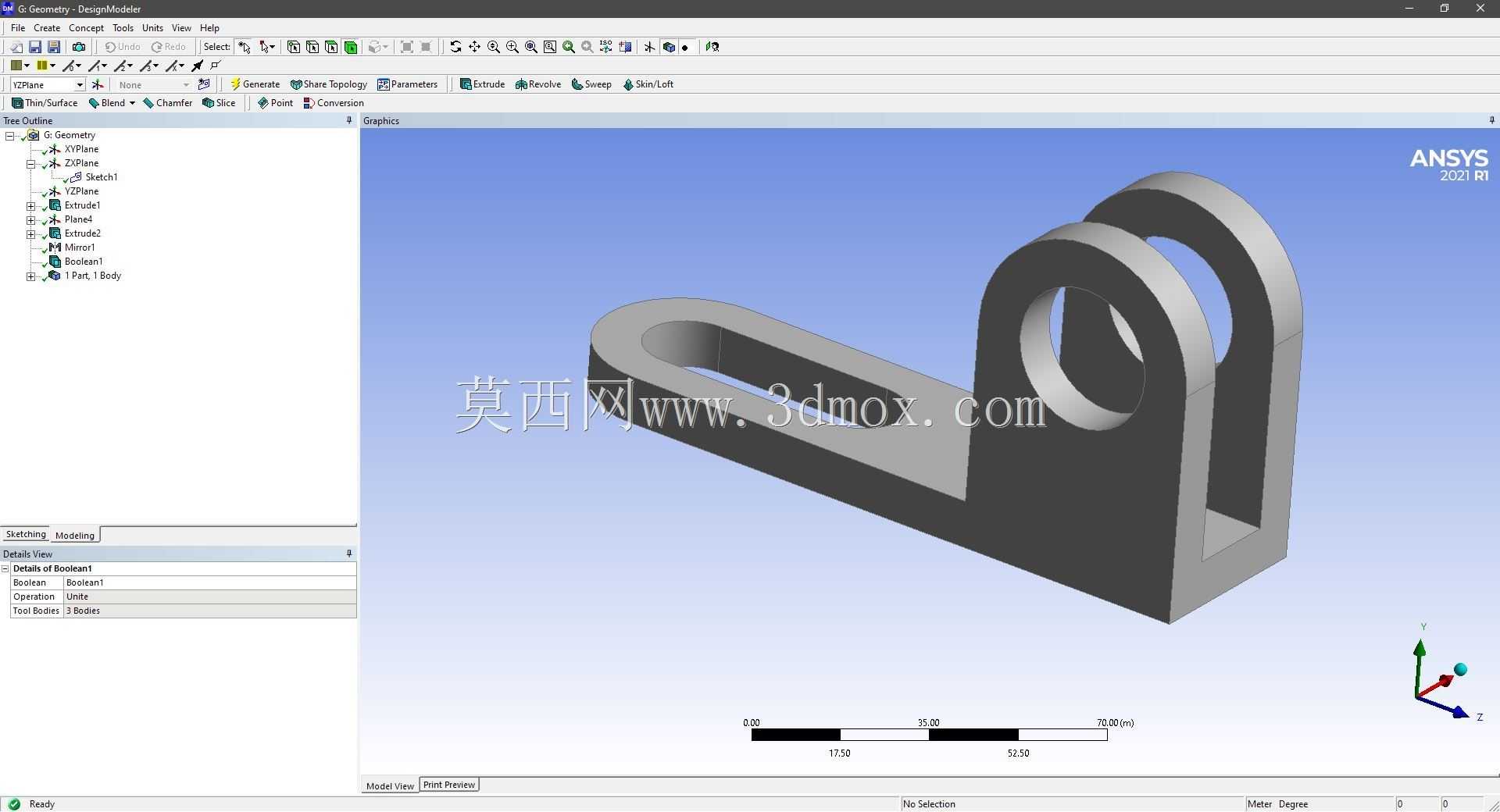
Task: Expand the 1 Part, 1 Body node
Action: point(30,276)
